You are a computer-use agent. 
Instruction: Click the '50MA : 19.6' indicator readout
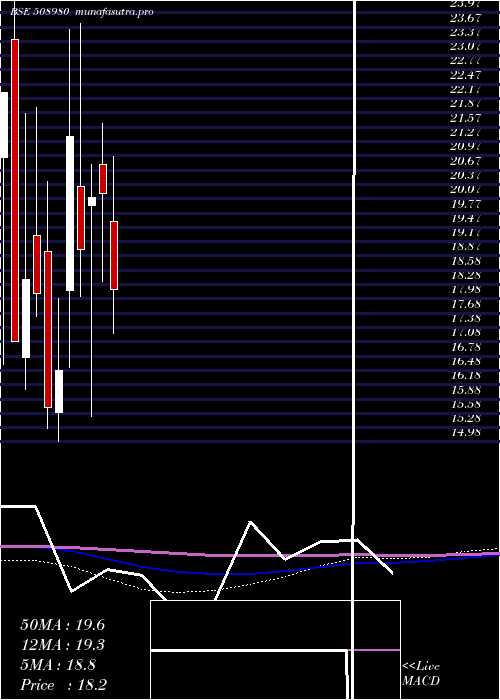pyautogui.click(x=63, y=625)
